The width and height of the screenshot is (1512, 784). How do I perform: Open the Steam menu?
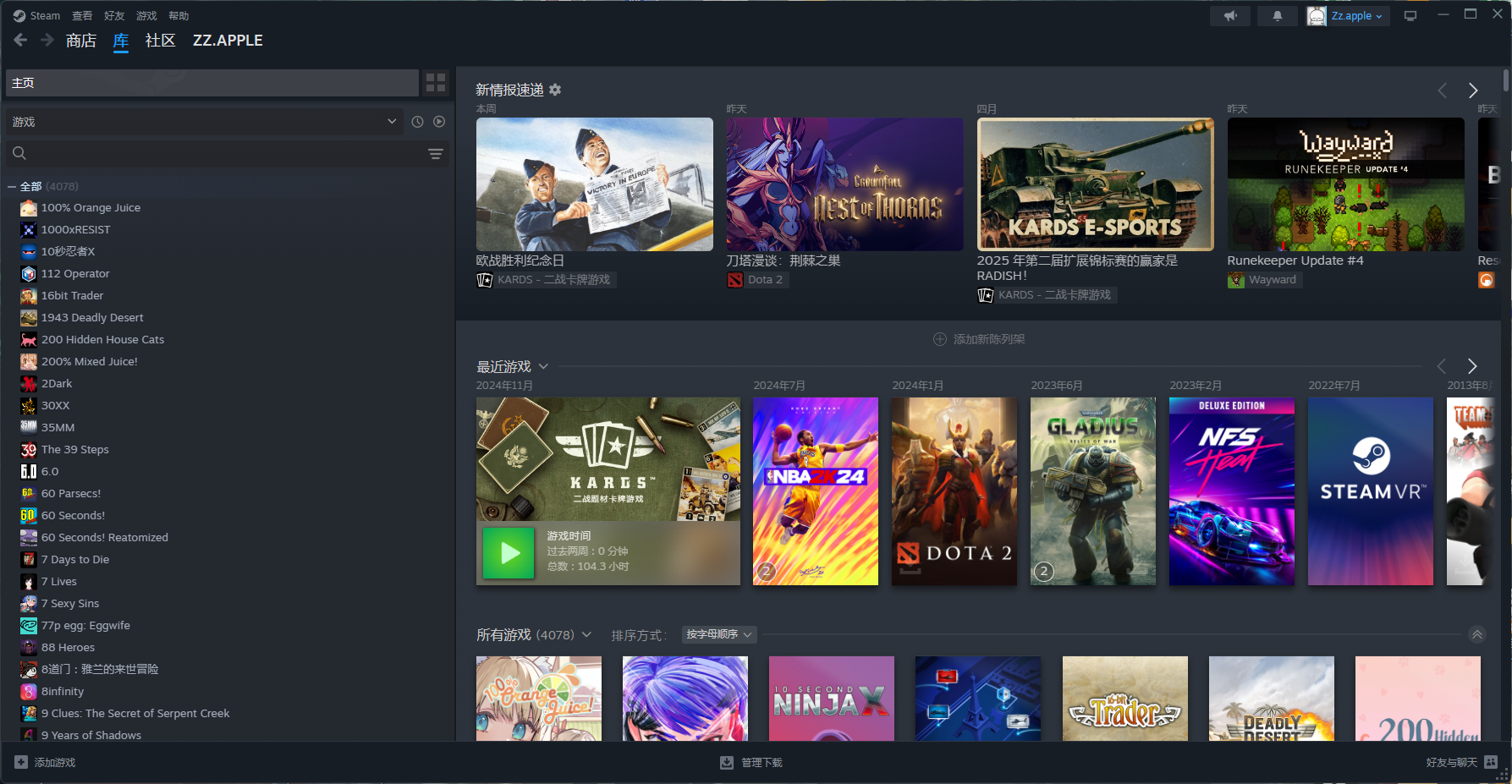(x=37, y=16)
